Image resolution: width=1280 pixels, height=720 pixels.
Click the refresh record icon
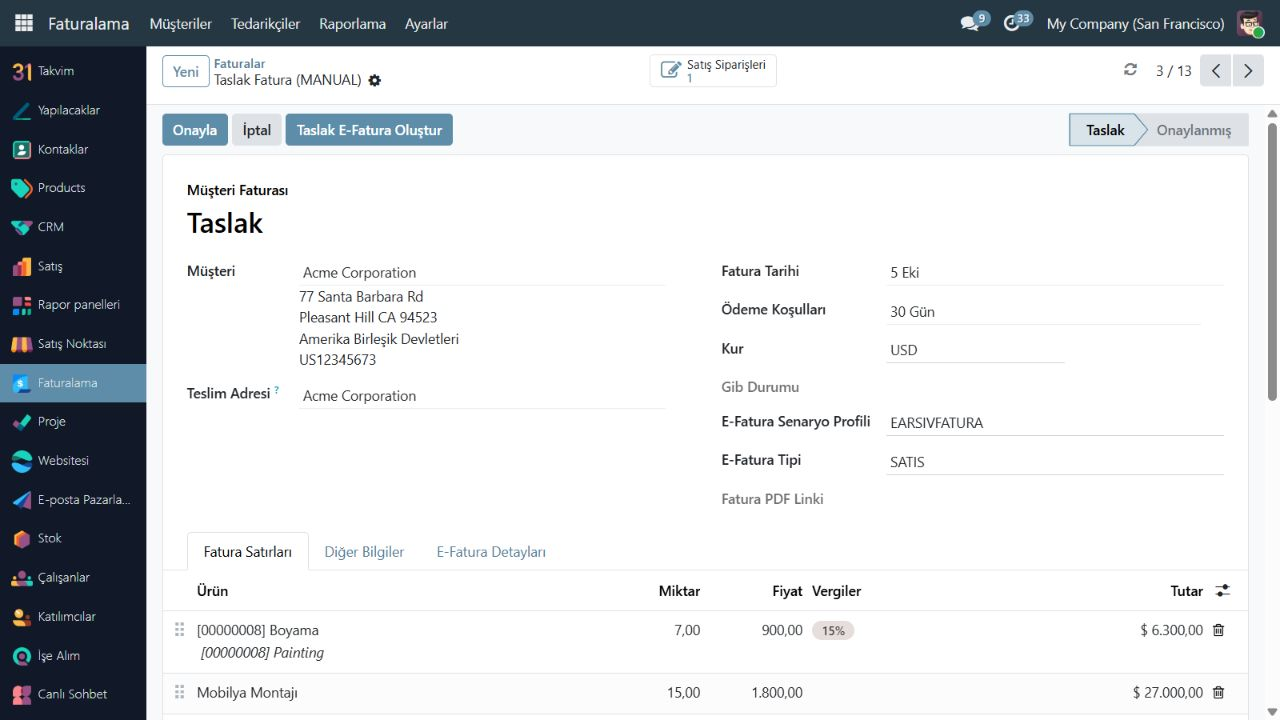(x=1131, y=70)
